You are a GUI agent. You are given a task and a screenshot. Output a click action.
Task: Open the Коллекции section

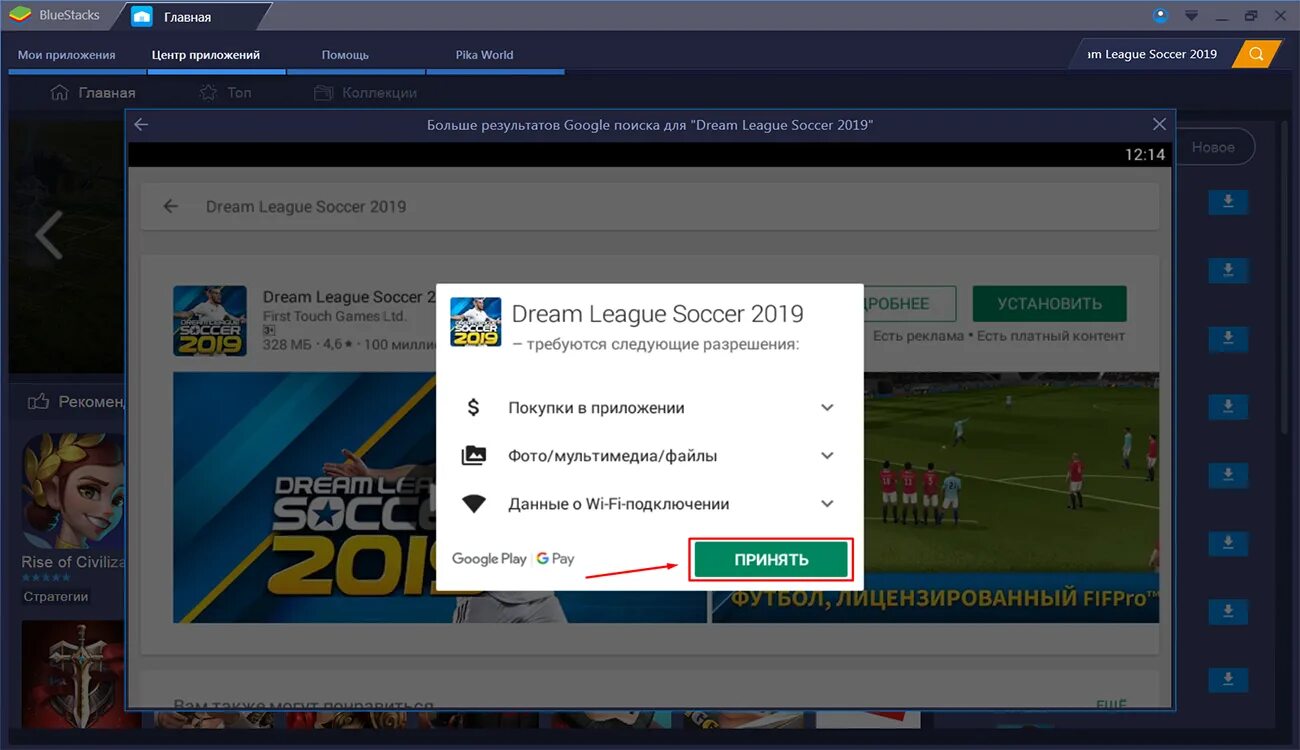pos(365,93)
